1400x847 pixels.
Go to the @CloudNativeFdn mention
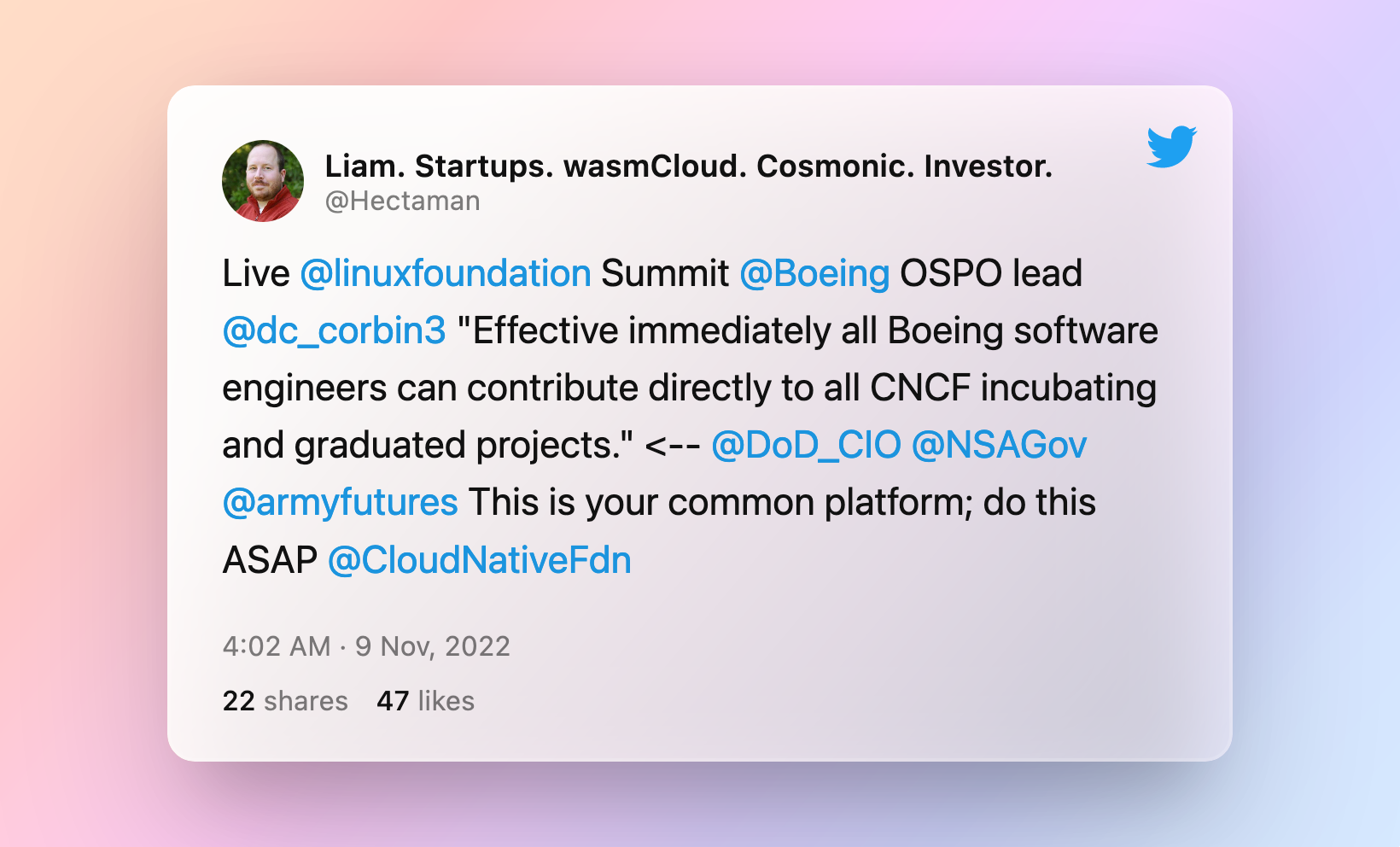pos(479,561)
